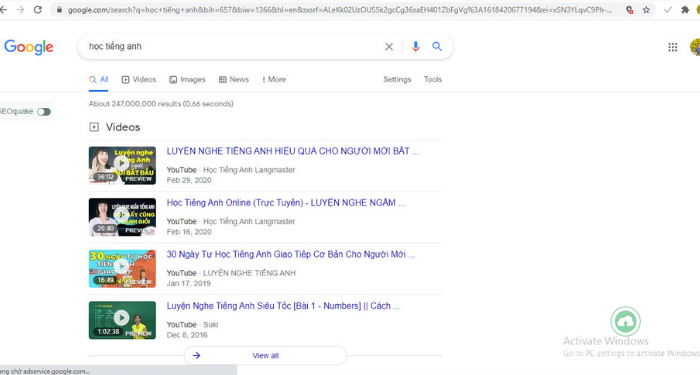Viewport: 700px width, 375px height.
Task: Reload the current page
Action: pos(38,9)
